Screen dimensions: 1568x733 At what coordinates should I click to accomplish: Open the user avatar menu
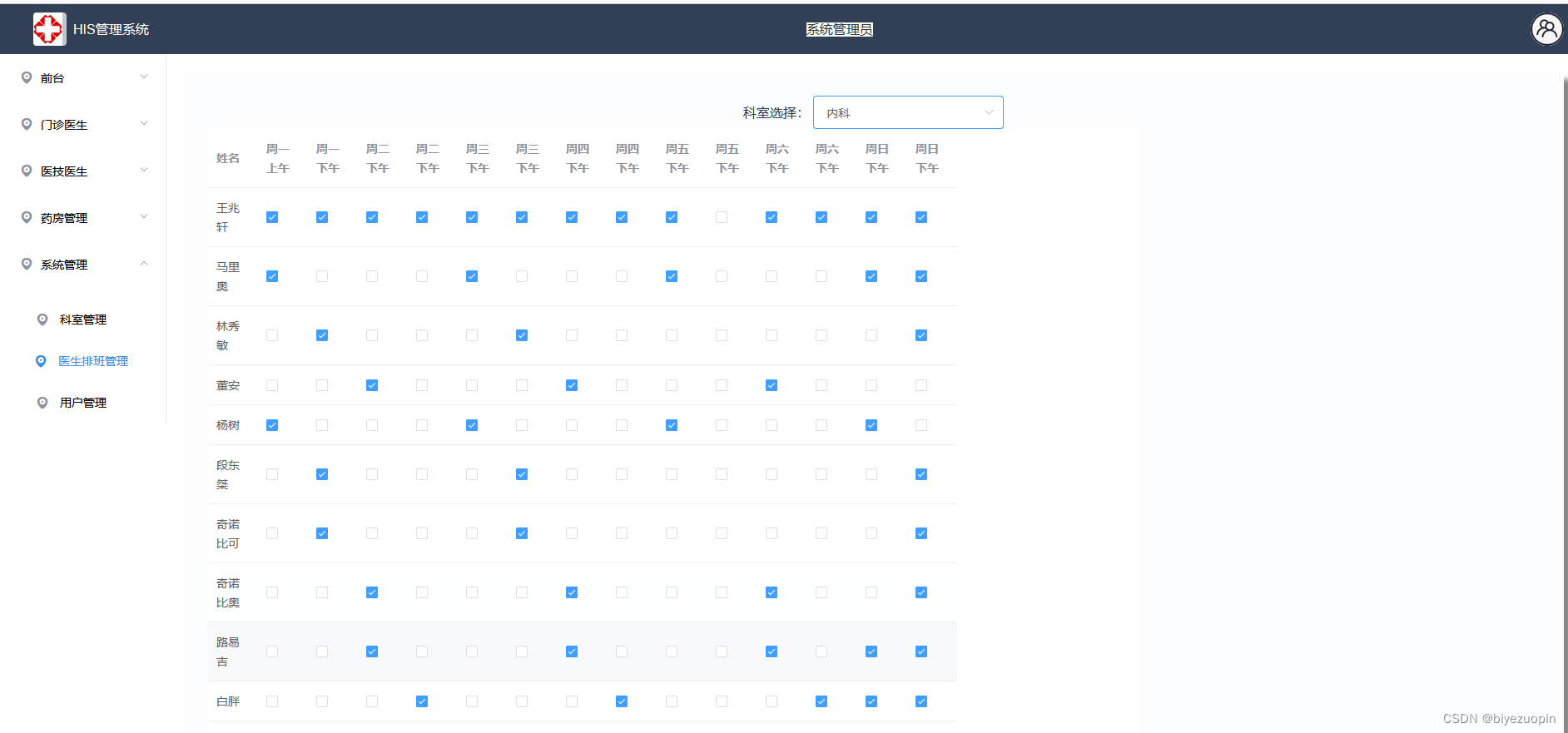click(1546, 29)
